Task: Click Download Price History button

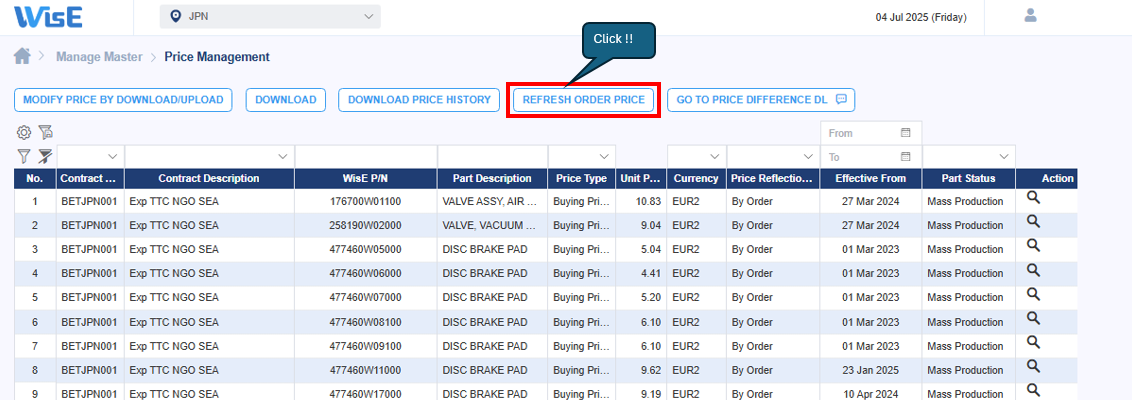Action: click(x=419, y=100)
